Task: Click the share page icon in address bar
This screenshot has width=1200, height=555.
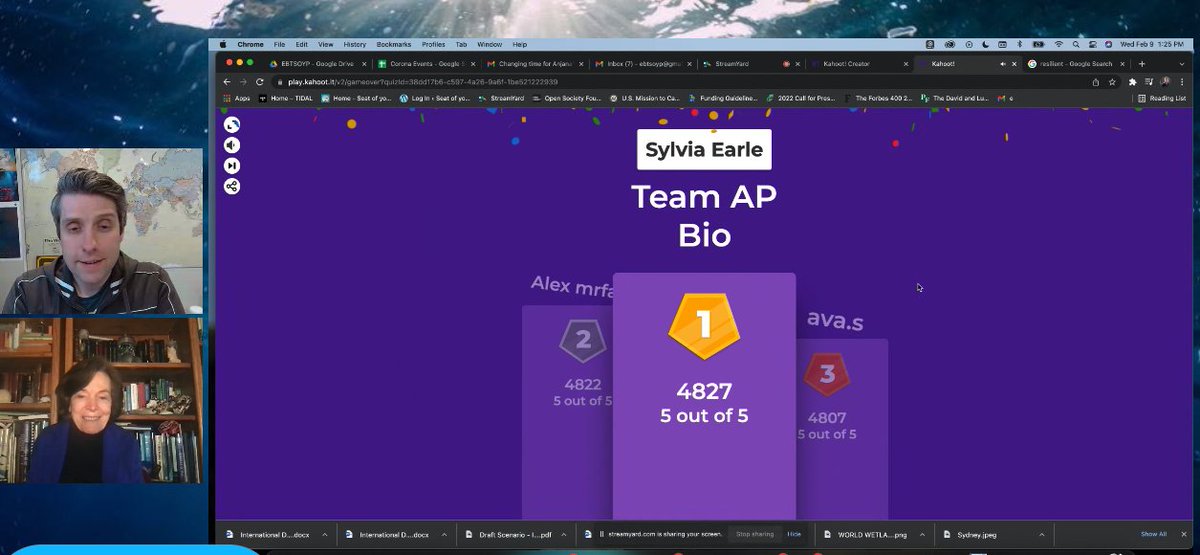Action: 1097,82
